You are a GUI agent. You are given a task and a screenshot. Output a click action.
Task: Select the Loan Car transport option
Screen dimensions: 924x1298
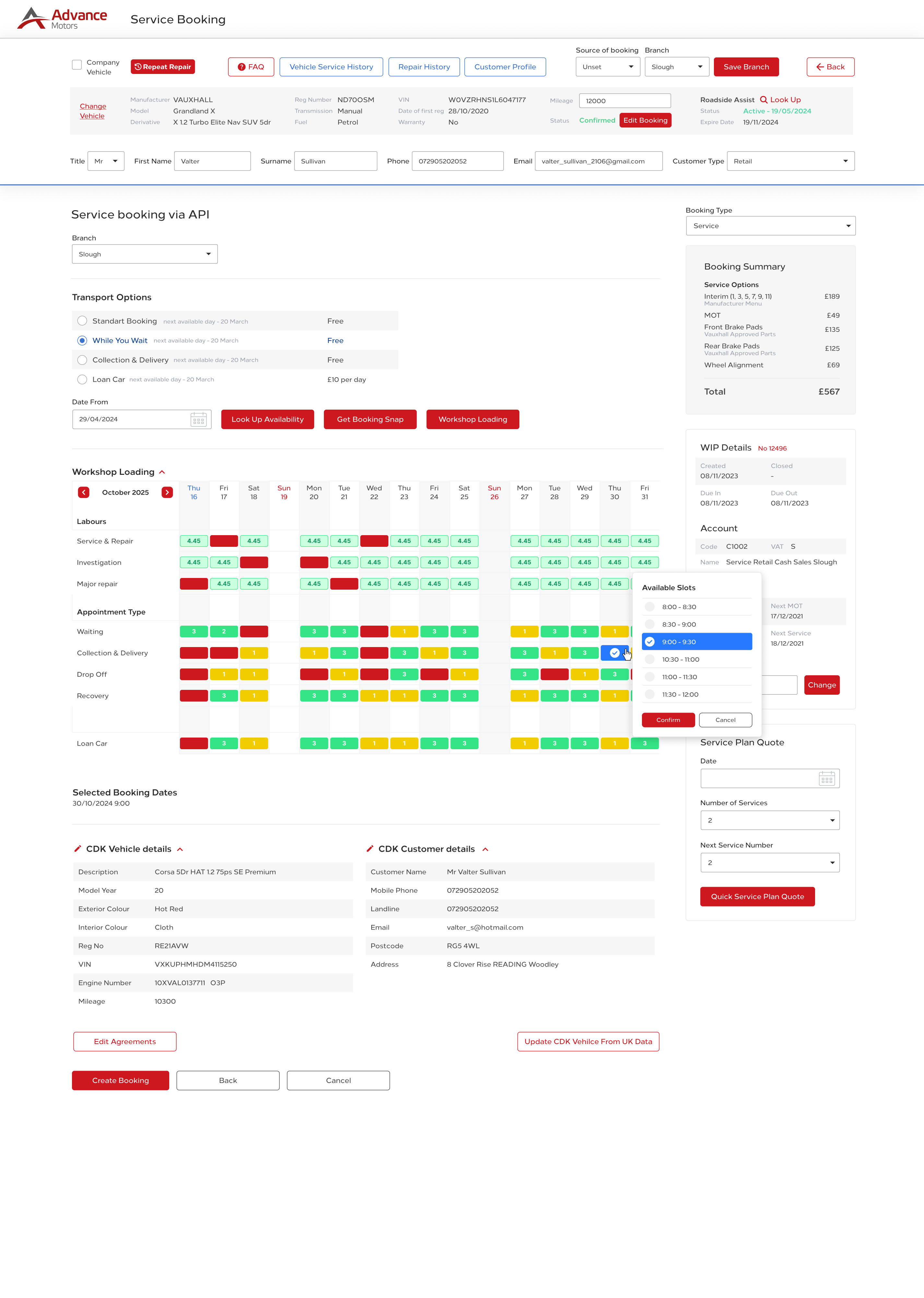click(82, 379)
